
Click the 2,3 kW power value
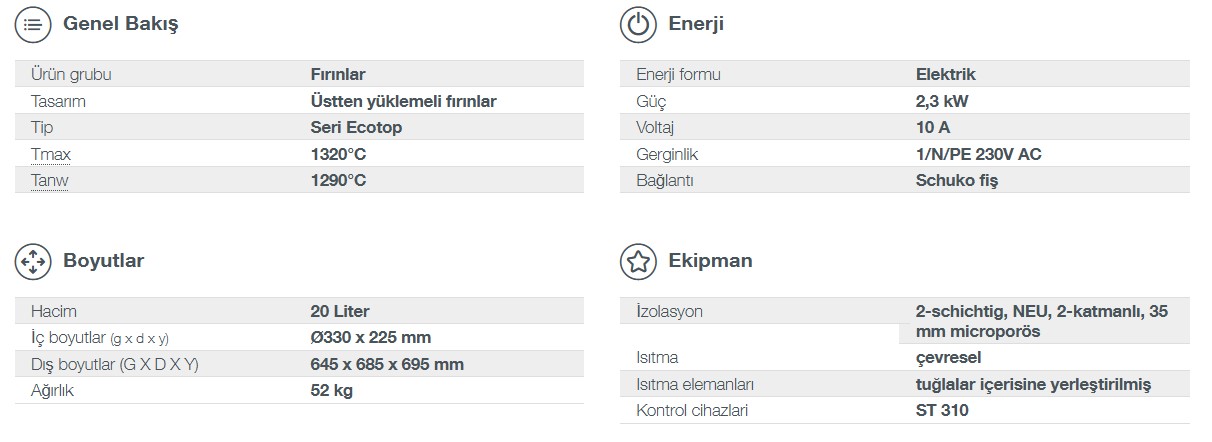coord(942,101)
